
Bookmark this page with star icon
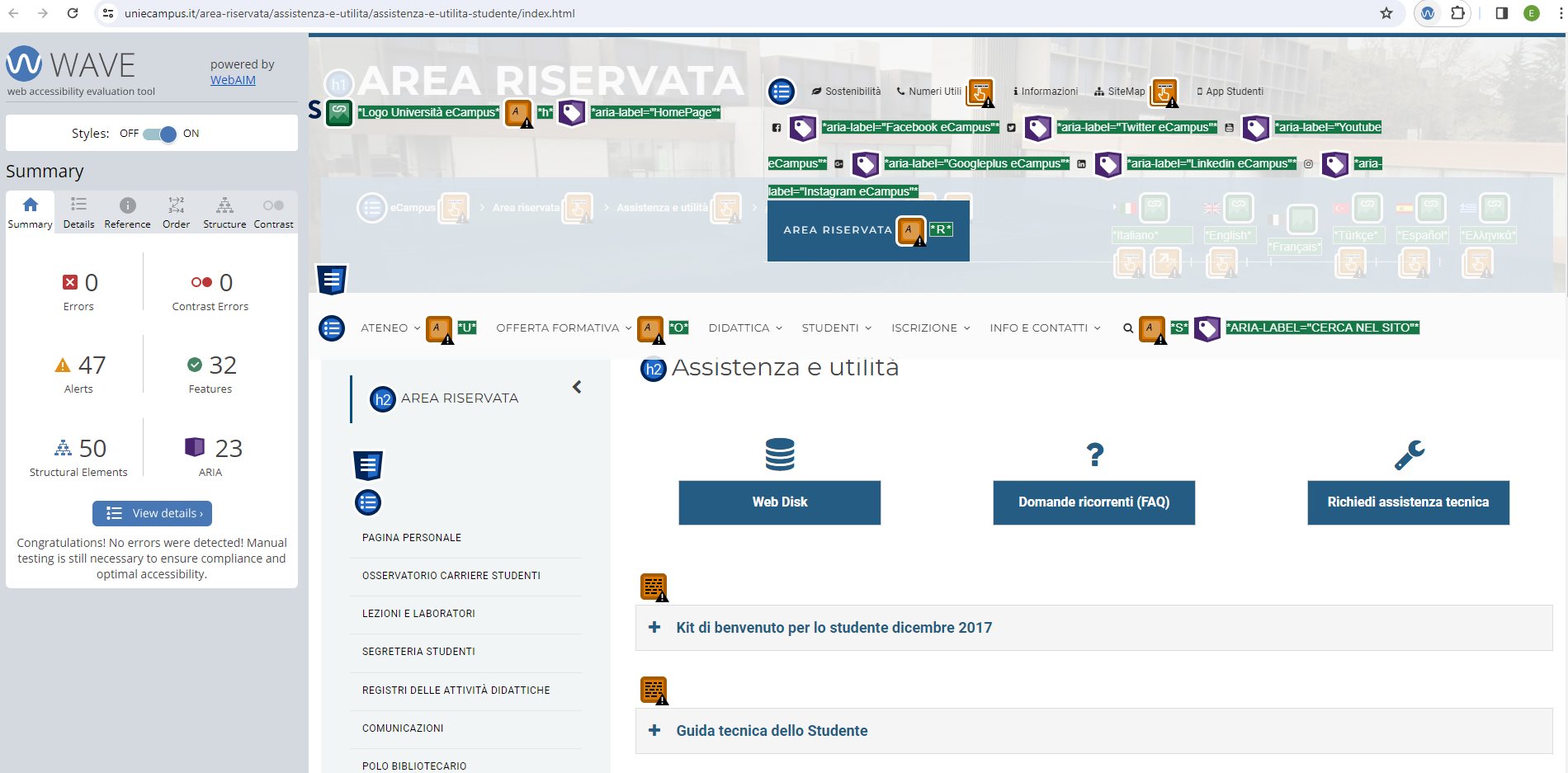tap(1386, 13)
